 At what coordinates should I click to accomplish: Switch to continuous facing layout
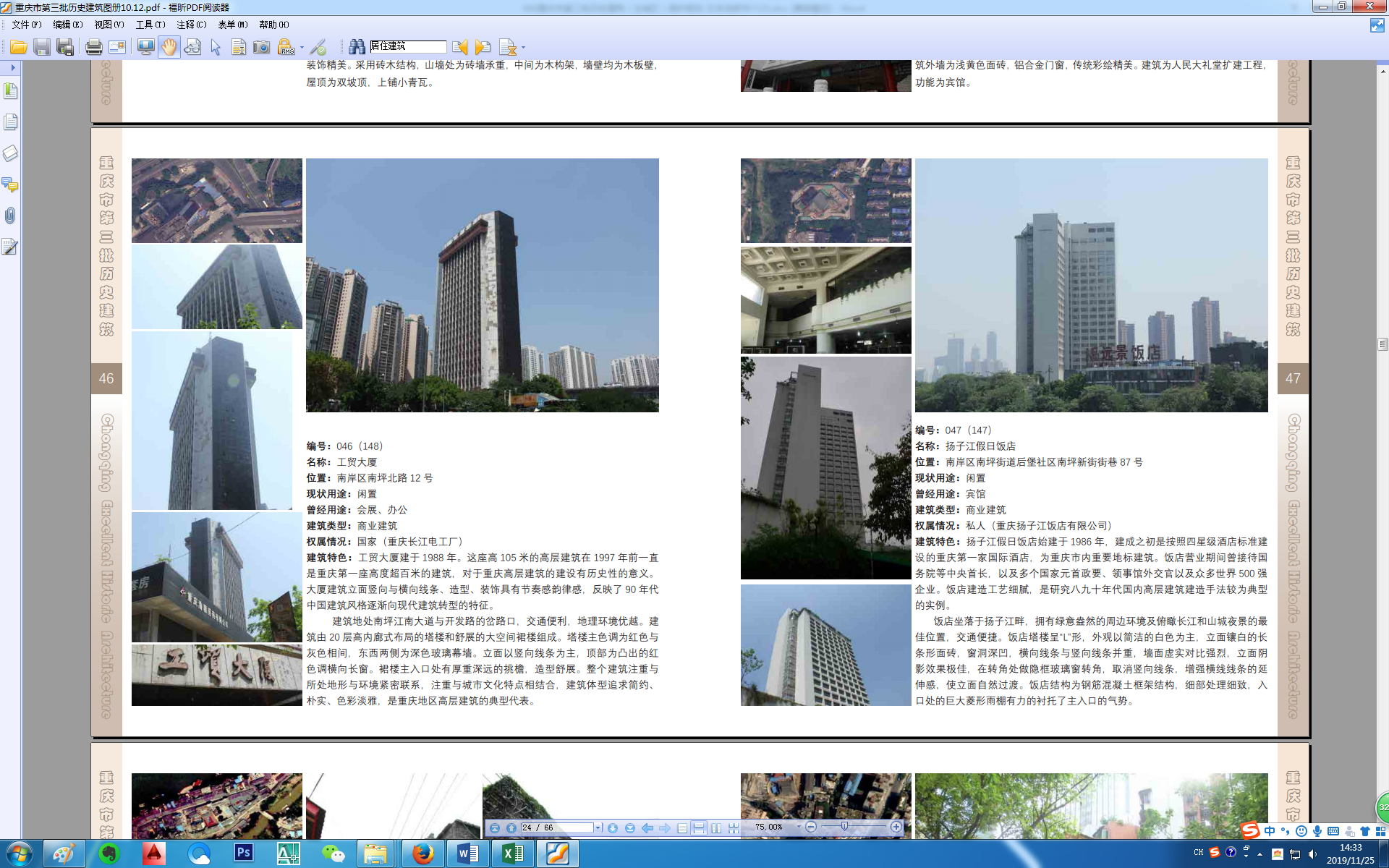click(x=734, y=827)
